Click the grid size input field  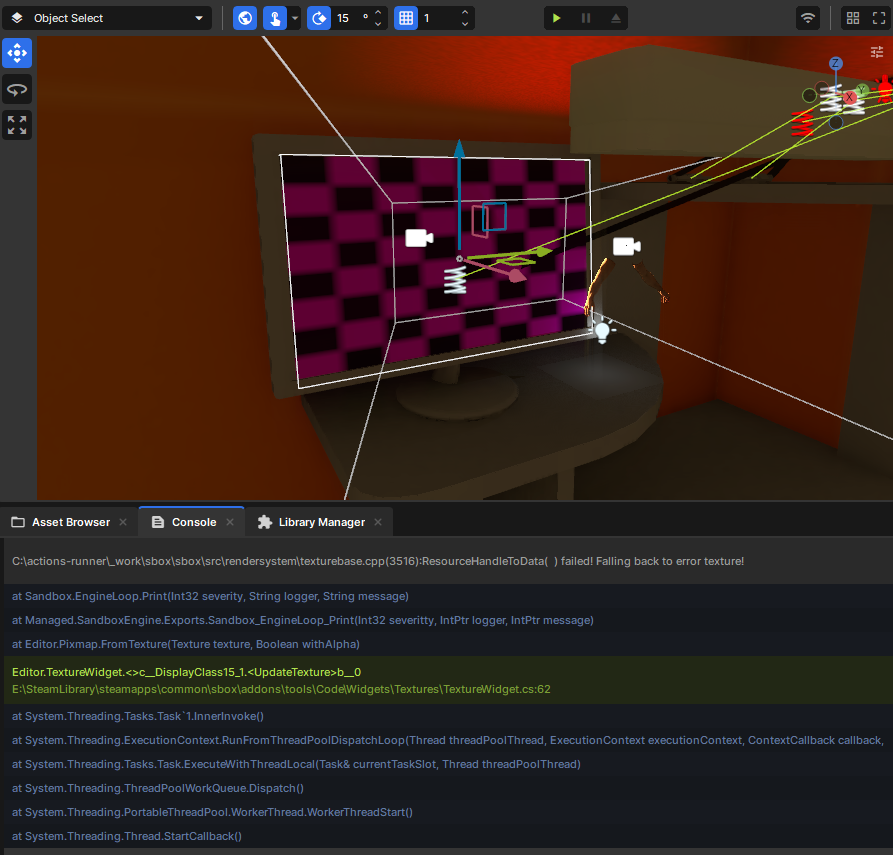(x=439, y=18)
